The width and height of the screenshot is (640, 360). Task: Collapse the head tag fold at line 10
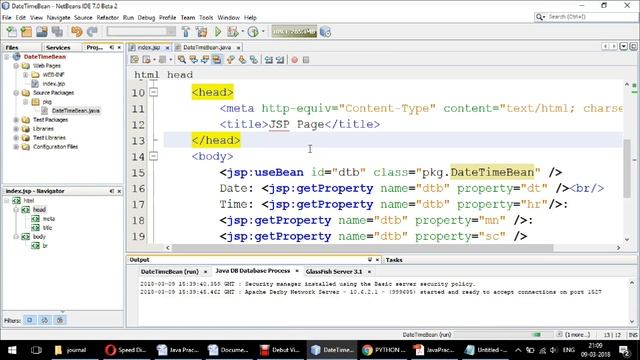pyautogui.click(x=153, y=92)
